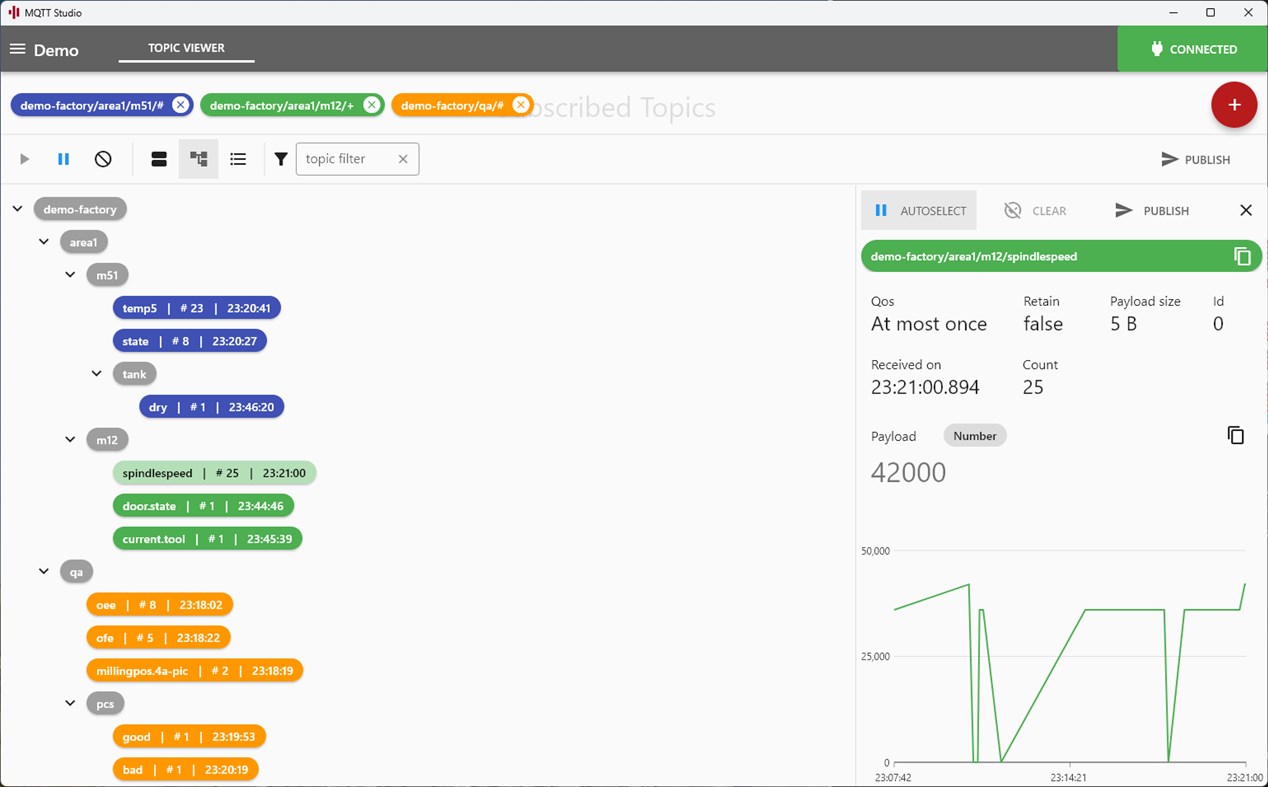Open the TOPIC VIEWER tab
1268x787 pixels.
[186, 48]
